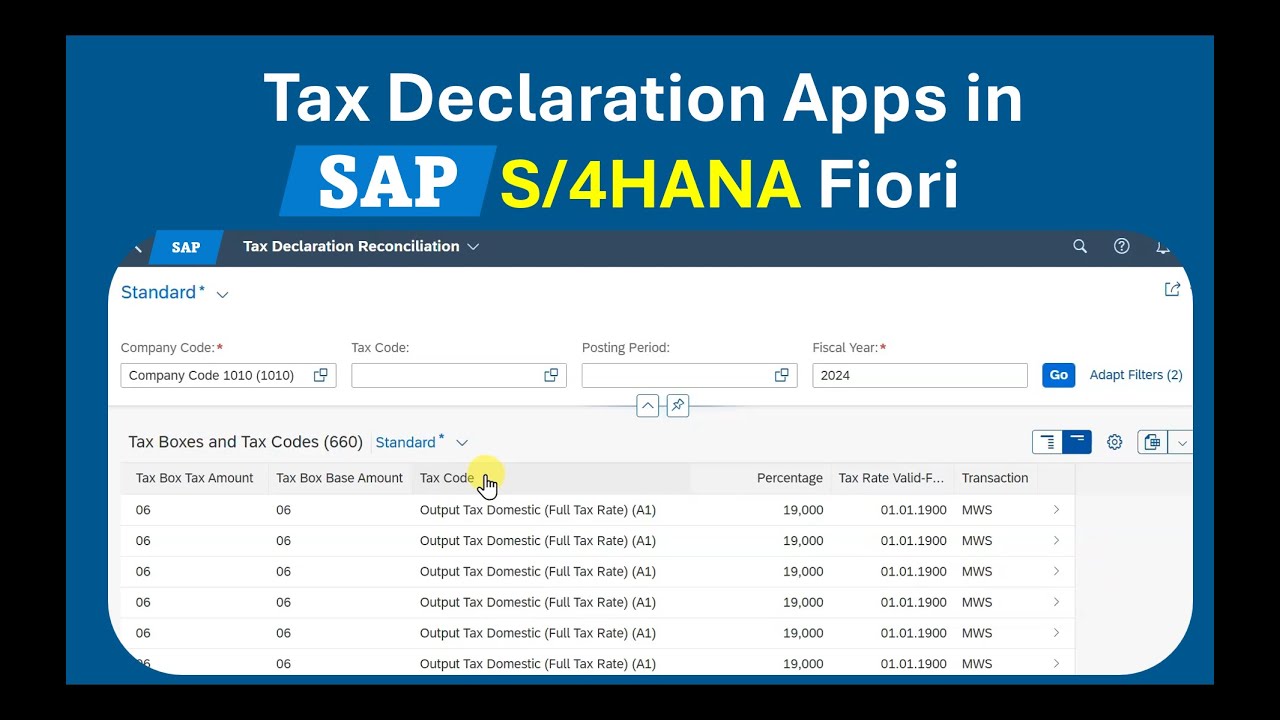Click the Fiscal Year field showing 2024
1280x720 pixels.
[920, 375]
